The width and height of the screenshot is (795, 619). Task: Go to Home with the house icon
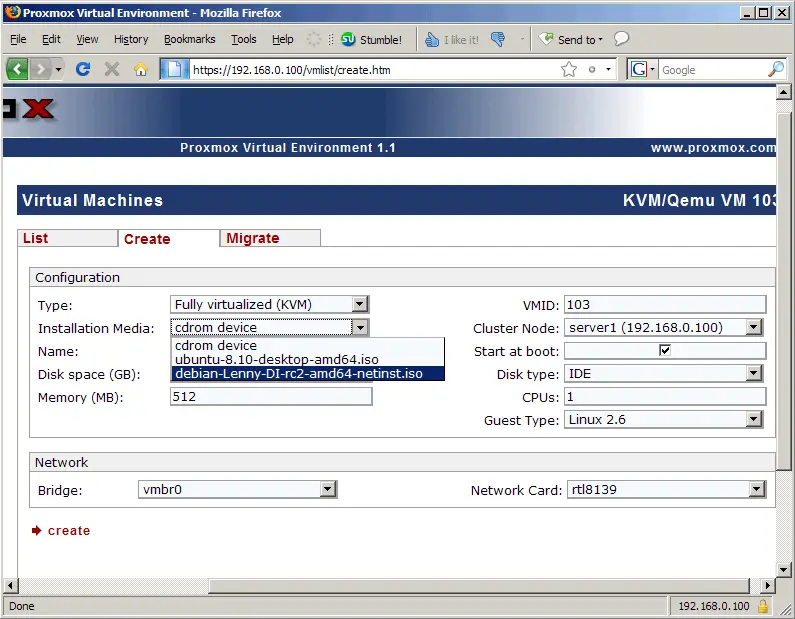pyautogui.click(x=141, y=69)
